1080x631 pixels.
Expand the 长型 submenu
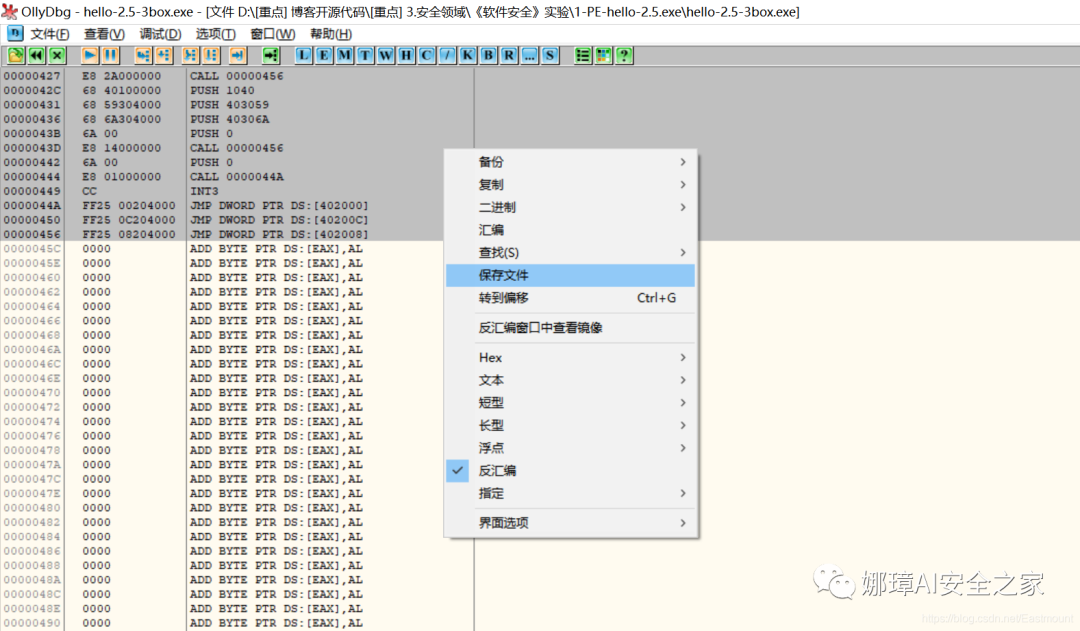click(x=570, y=426)
